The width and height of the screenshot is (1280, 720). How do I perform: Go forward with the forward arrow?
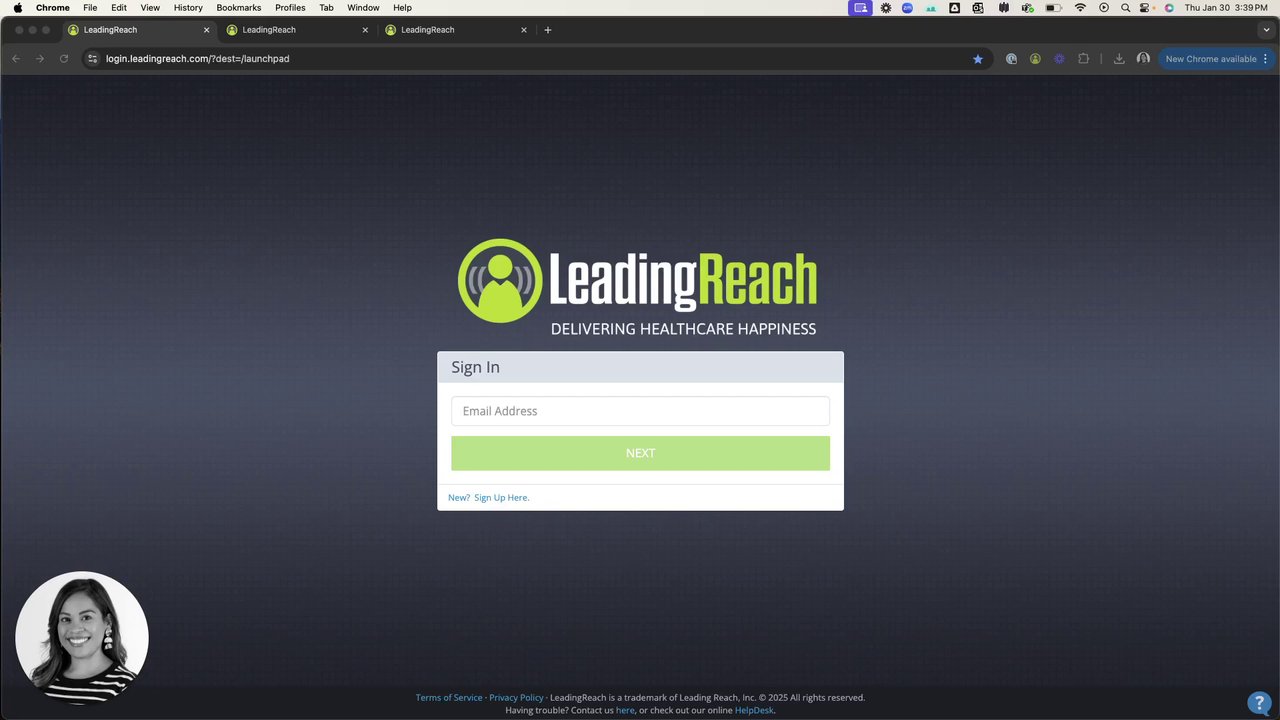(x=40, y=59)
